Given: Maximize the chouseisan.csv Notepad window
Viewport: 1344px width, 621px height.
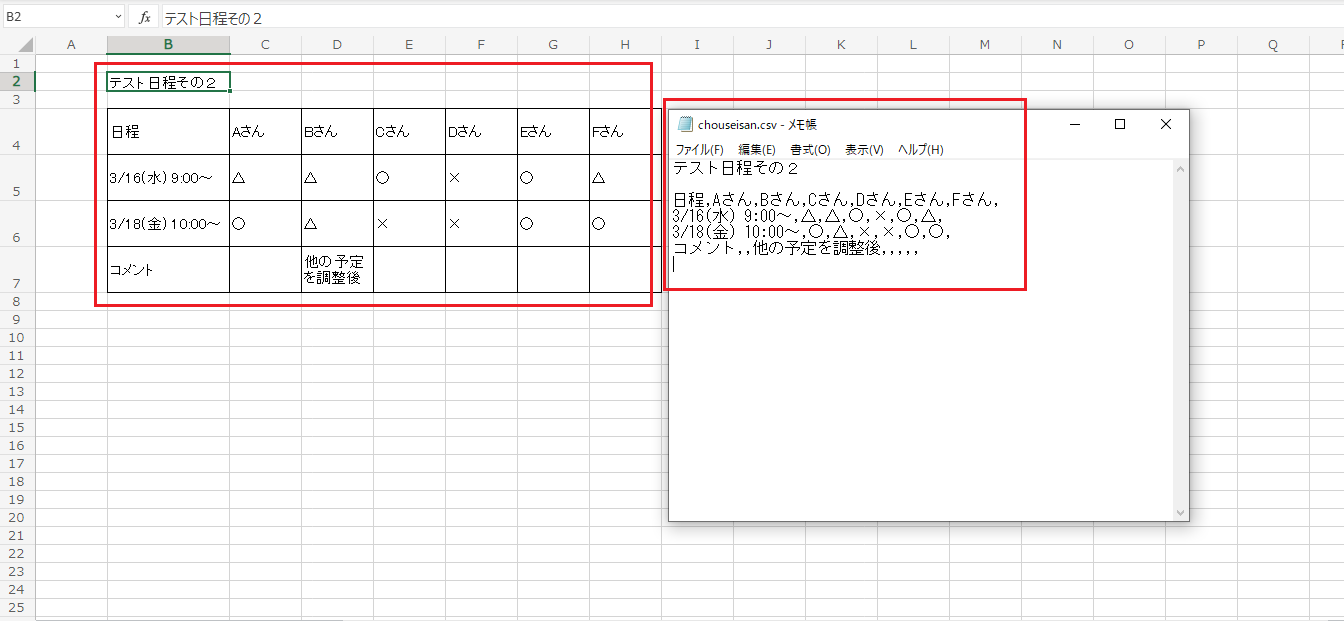Looking at the screenshot, I should [1120, 124].
